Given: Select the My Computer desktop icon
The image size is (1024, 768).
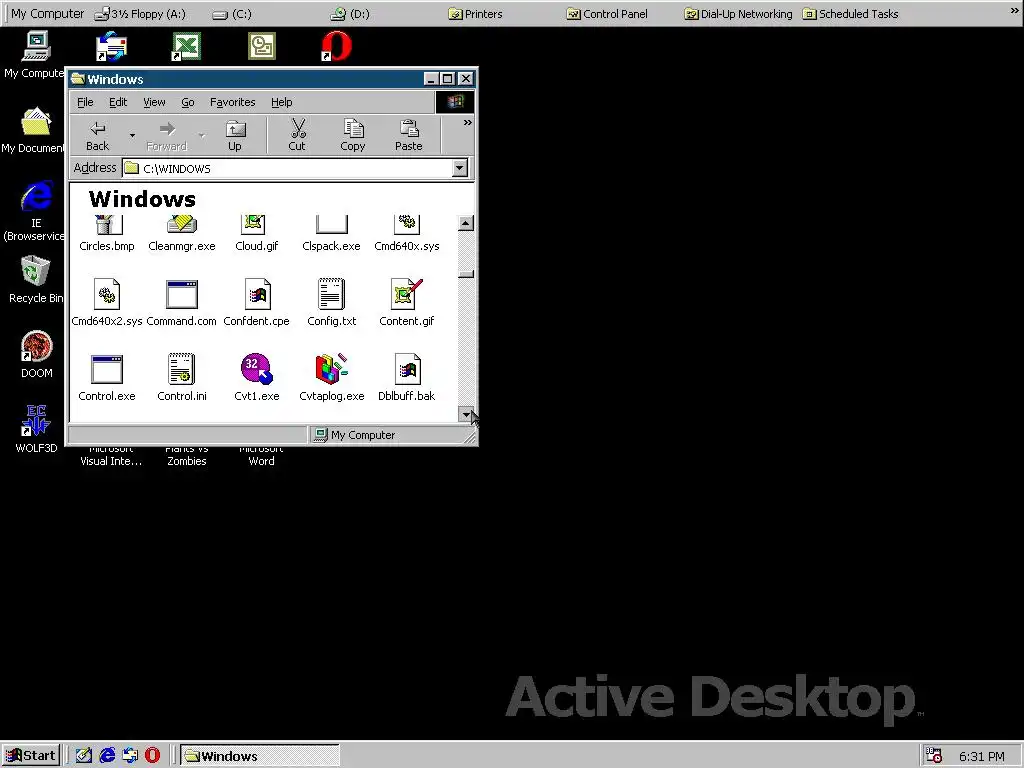Looking at the screenshot, I should coord(35,55).
